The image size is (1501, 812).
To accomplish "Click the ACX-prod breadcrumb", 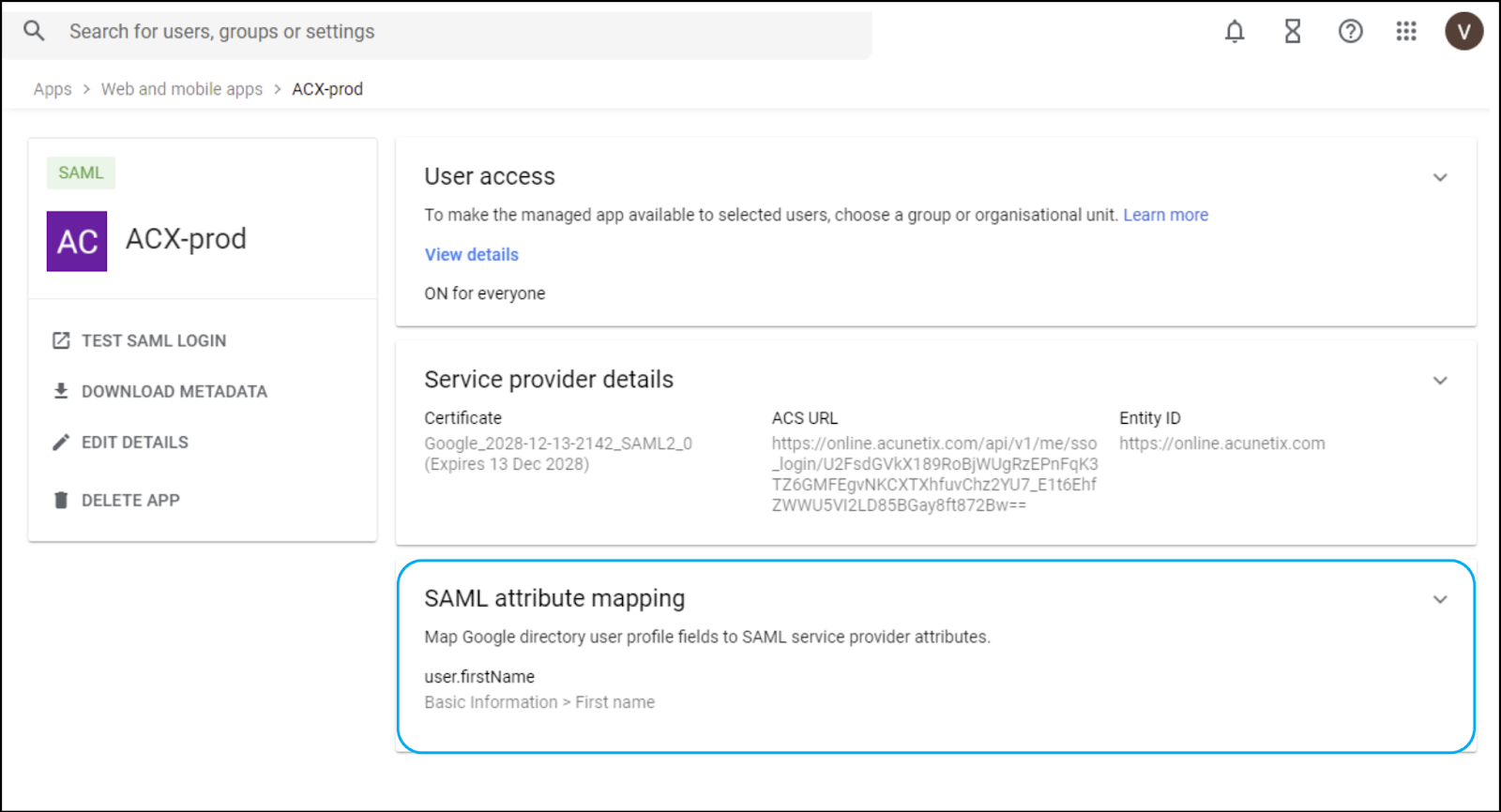I will (x=327, y=89).
